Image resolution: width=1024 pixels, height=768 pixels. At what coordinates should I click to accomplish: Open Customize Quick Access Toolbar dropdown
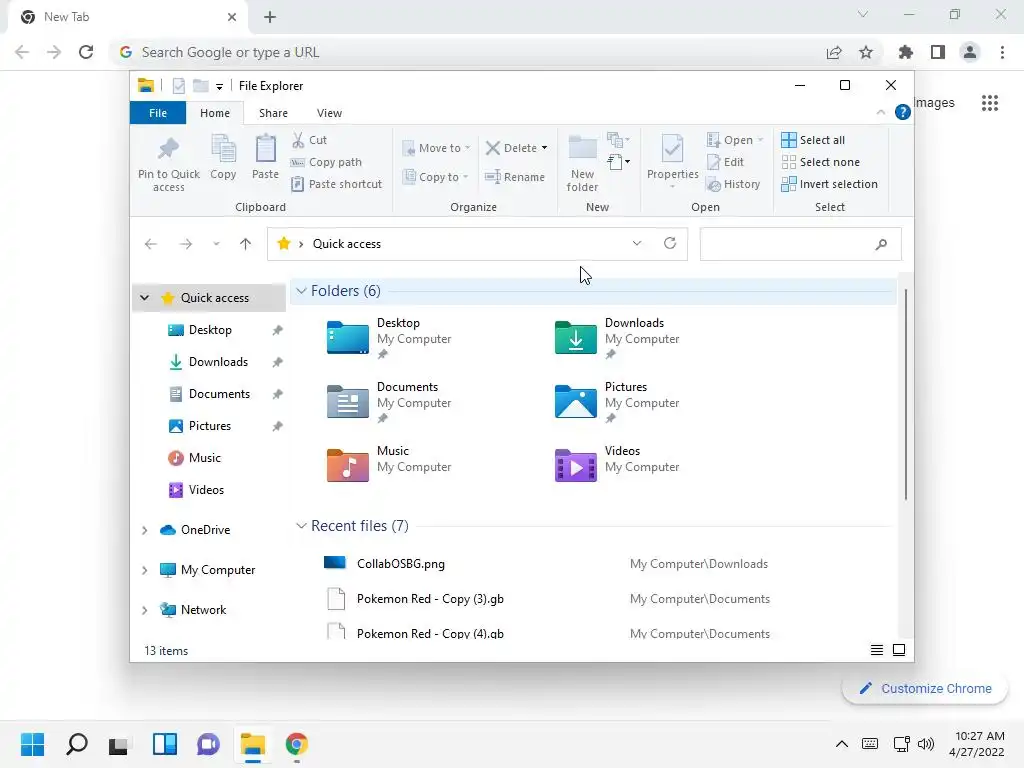219,86
